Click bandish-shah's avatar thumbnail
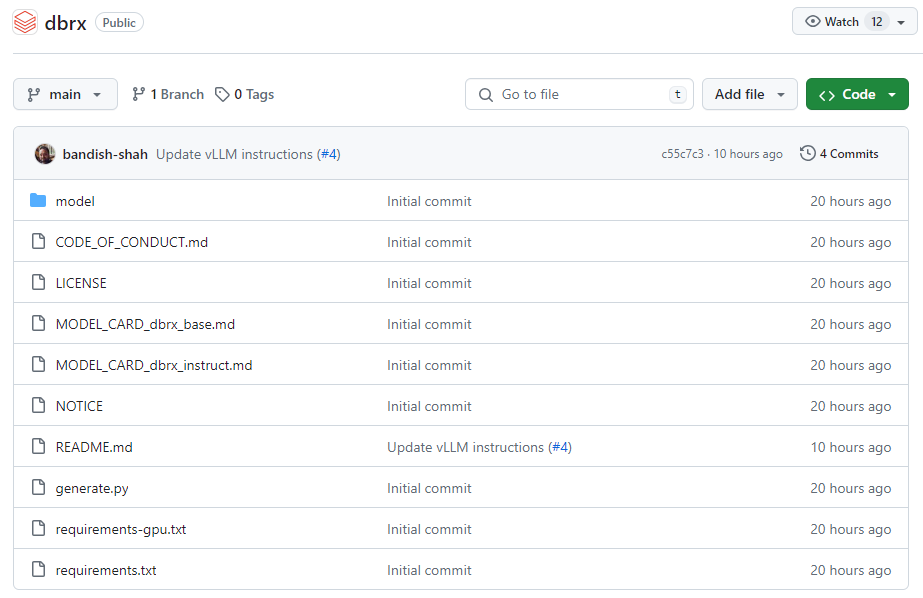Screen dimensions: 923x598 (x=44, y=153)
